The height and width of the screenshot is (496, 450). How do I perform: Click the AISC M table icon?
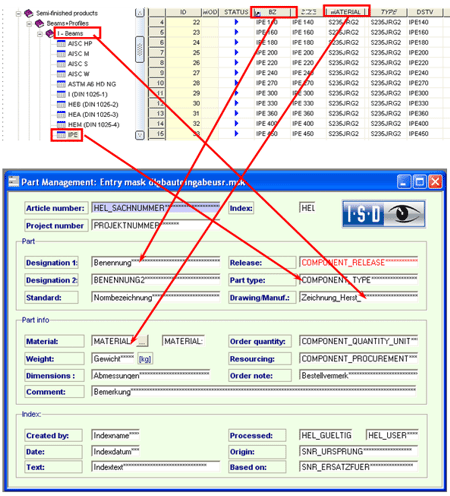pos(61,54)
